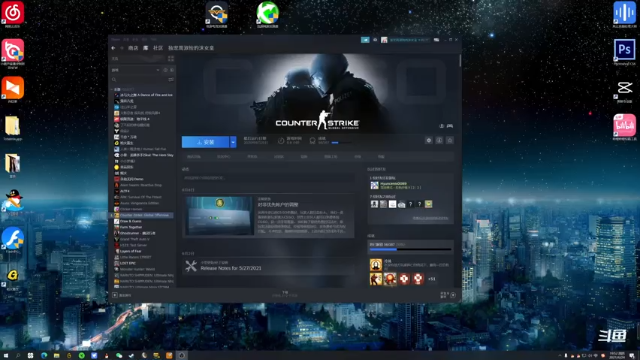
Task: Toggle the library grid view icon
Action: (171, 59)
